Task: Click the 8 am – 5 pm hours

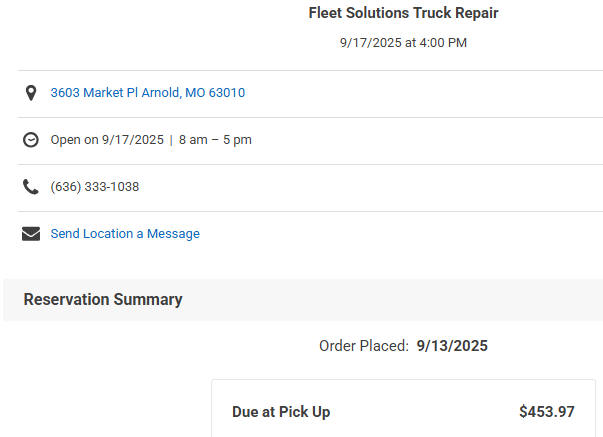Action: (x=215, y=140)
